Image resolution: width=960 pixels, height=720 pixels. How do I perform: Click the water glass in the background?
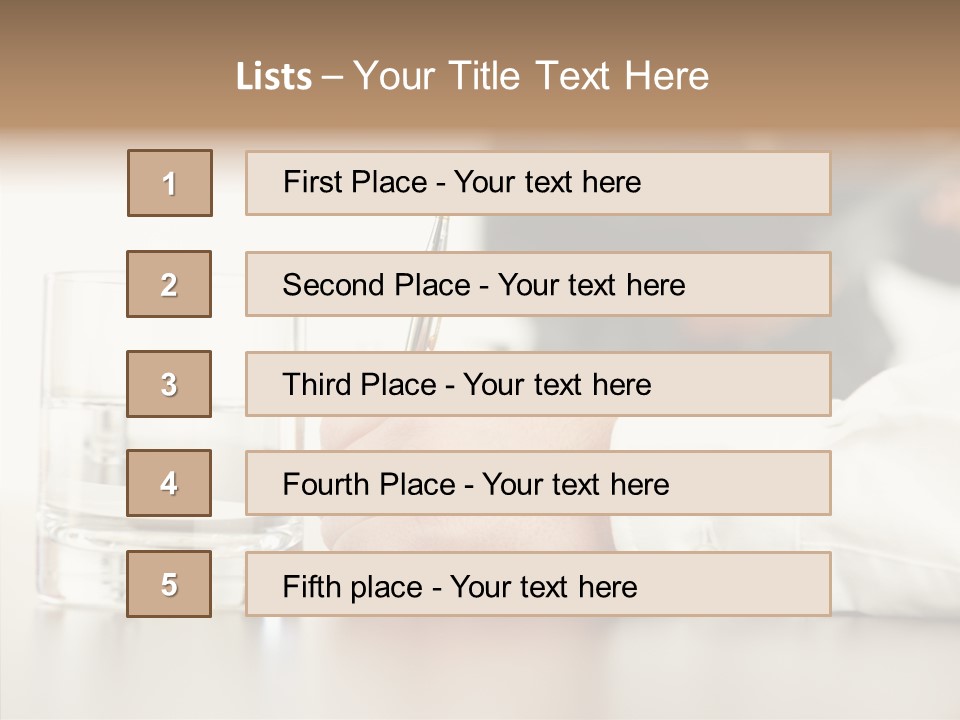[80, 430]
